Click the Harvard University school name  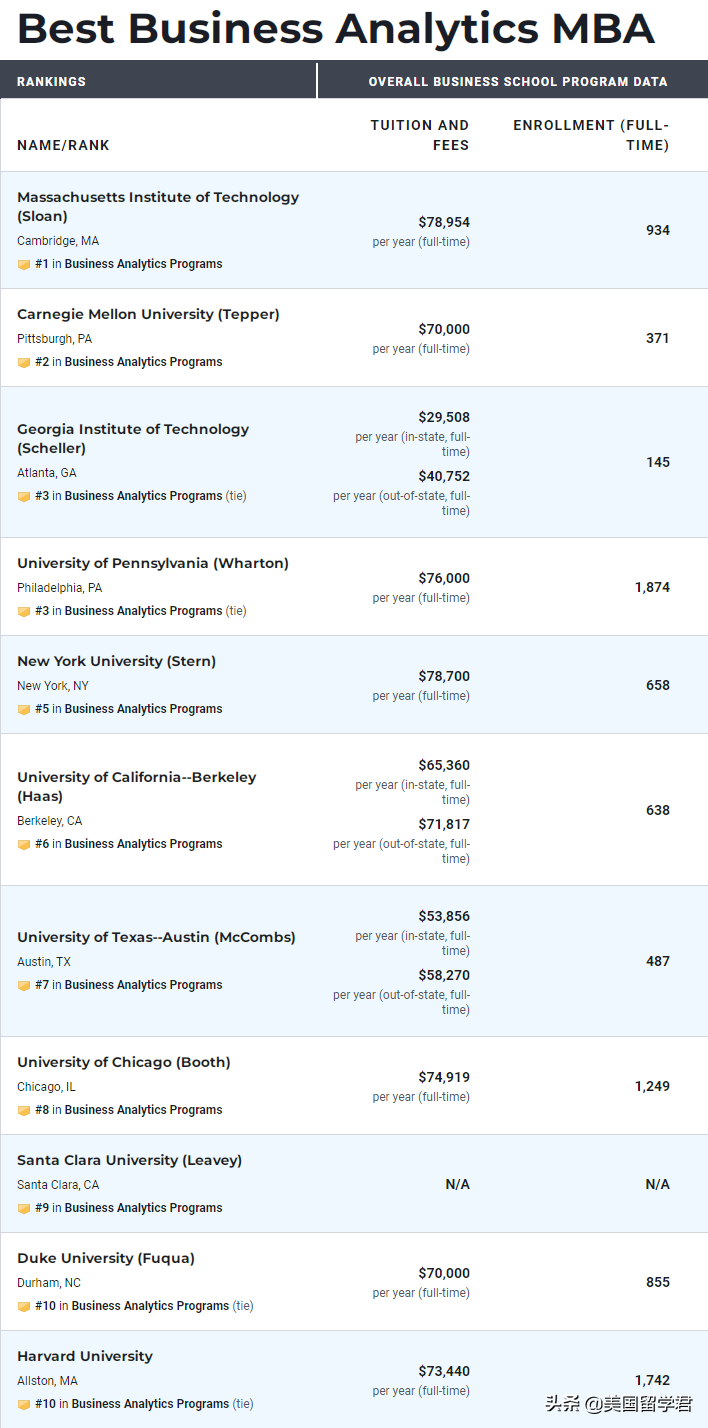pyautogui.click(x=85, y=1356)
